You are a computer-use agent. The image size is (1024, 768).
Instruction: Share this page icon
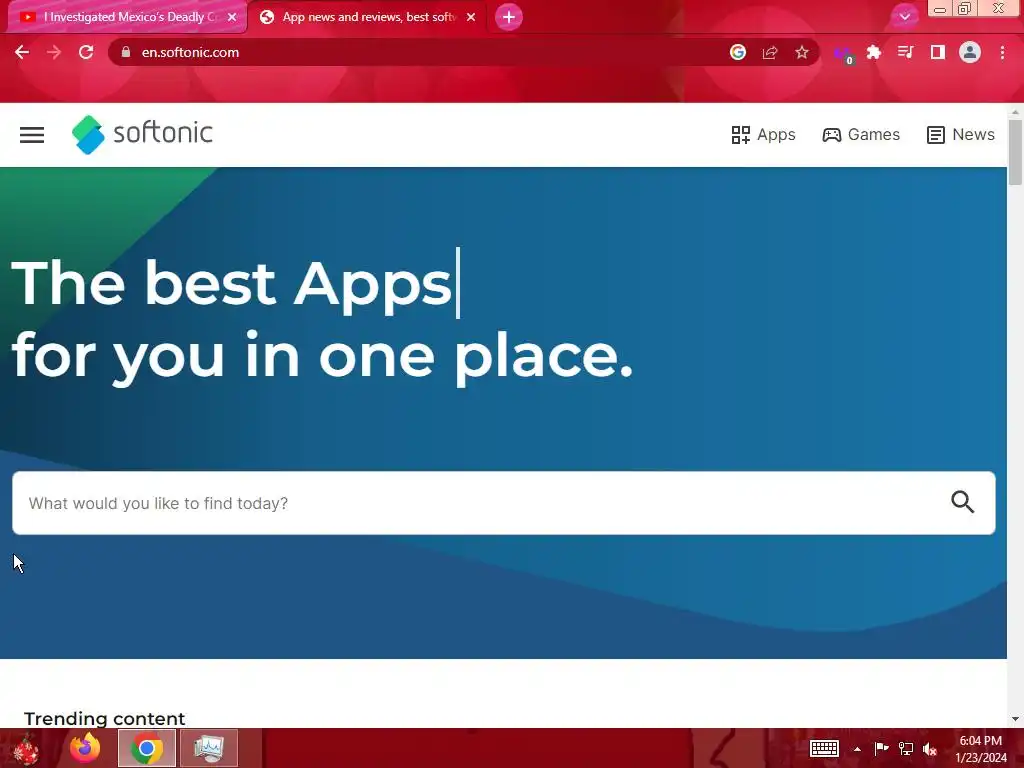coord(770,52)
